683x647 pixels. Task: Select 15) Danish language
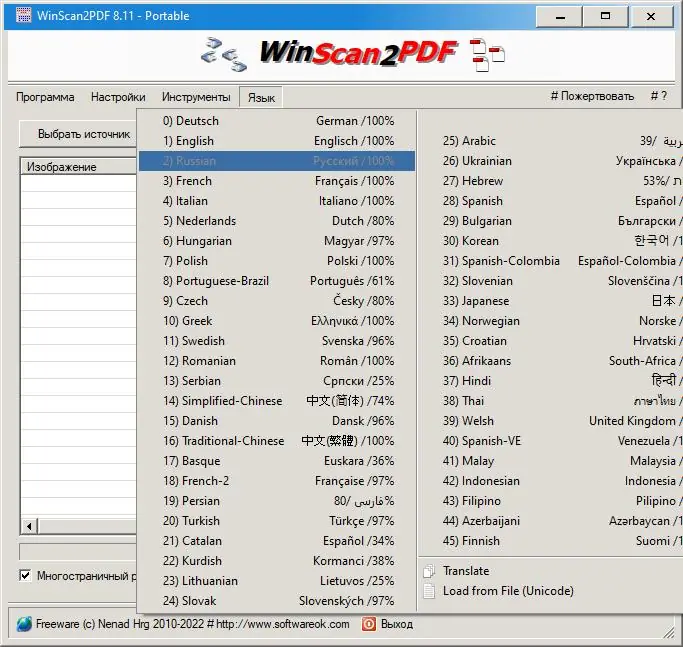coord(277,421)
